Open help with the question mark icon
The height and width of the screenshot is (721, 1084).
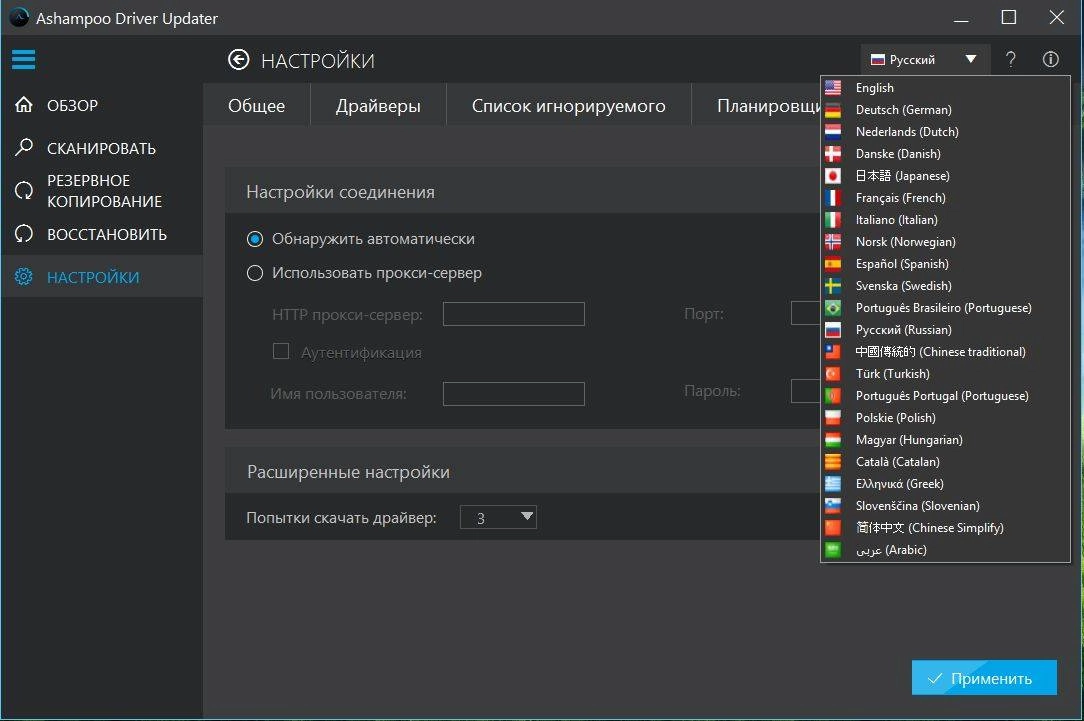coord(1011,59)
